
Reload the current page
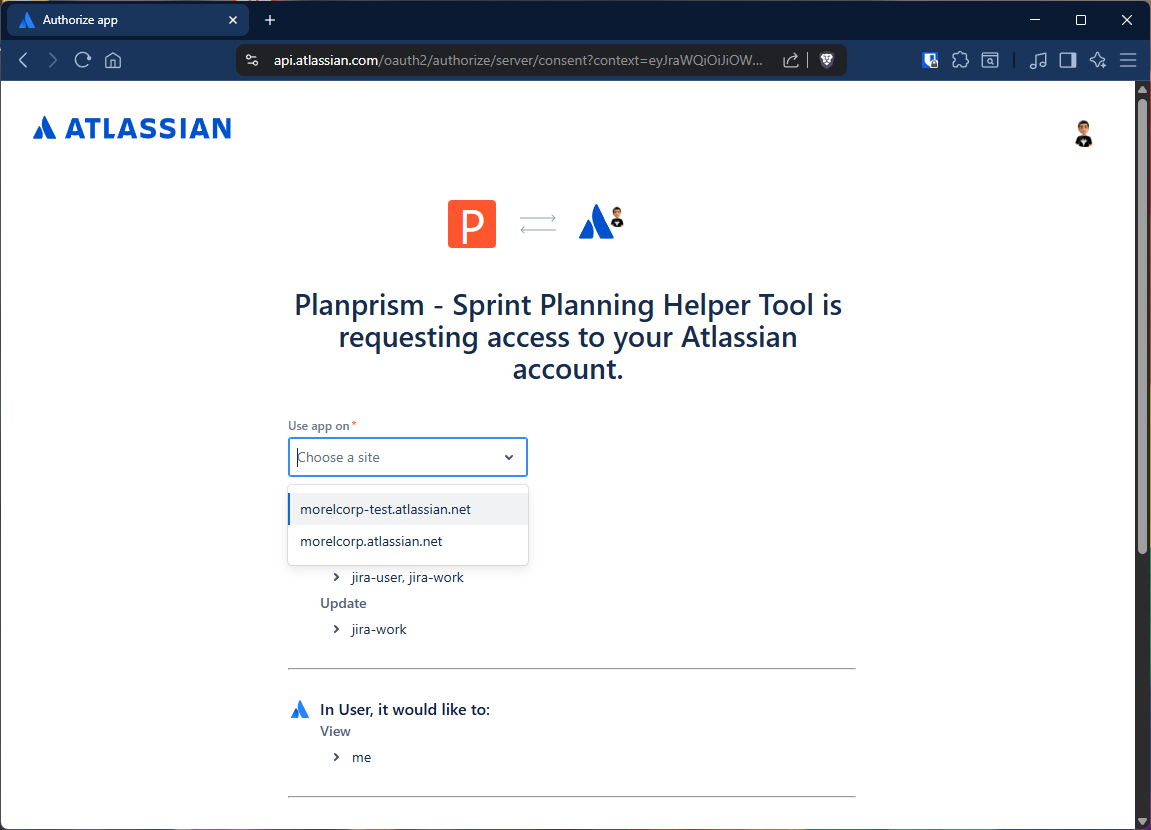tap(82, 60)
